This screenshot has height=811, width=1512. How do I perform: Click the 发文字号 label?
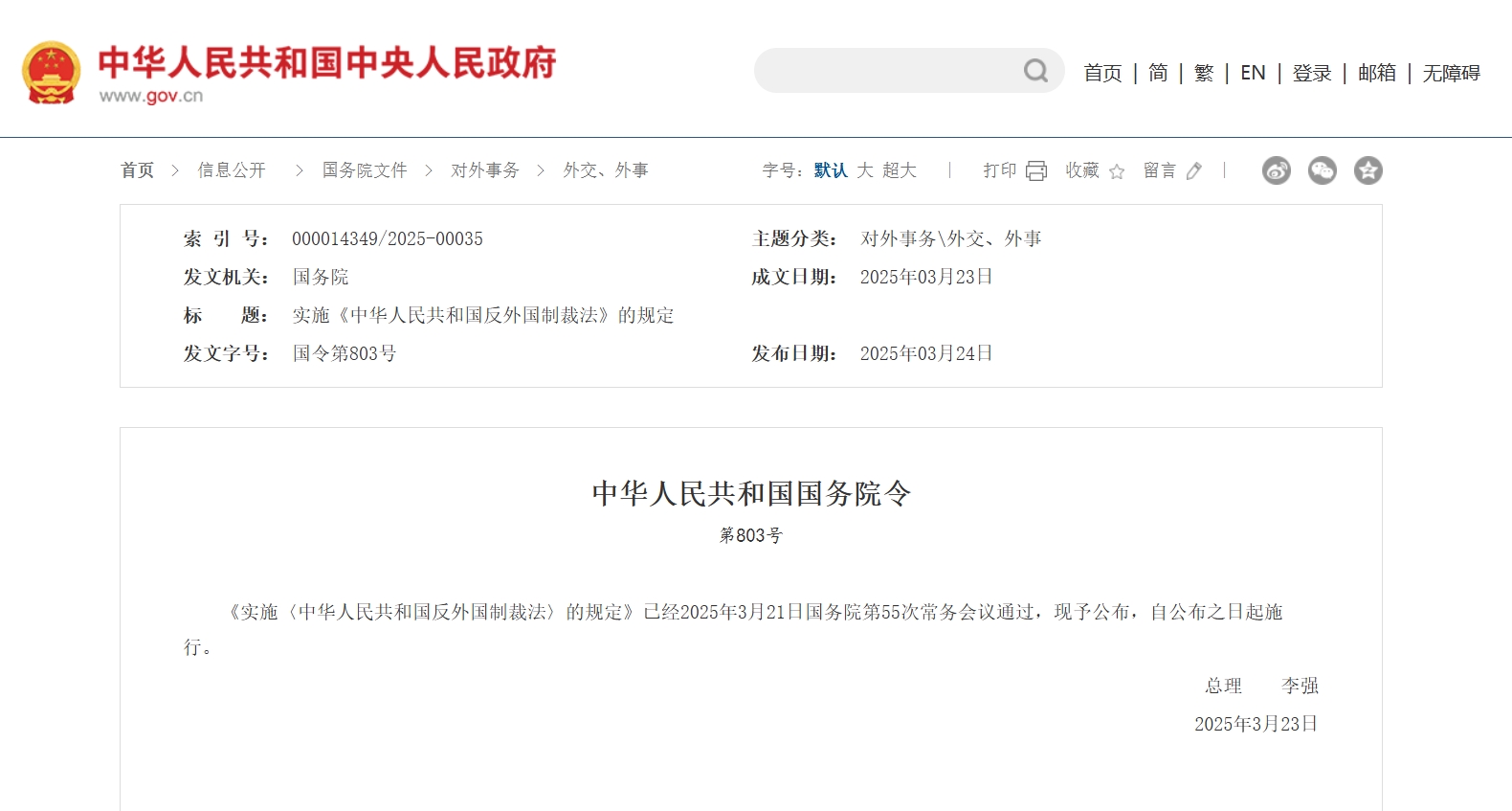(226, 353)
